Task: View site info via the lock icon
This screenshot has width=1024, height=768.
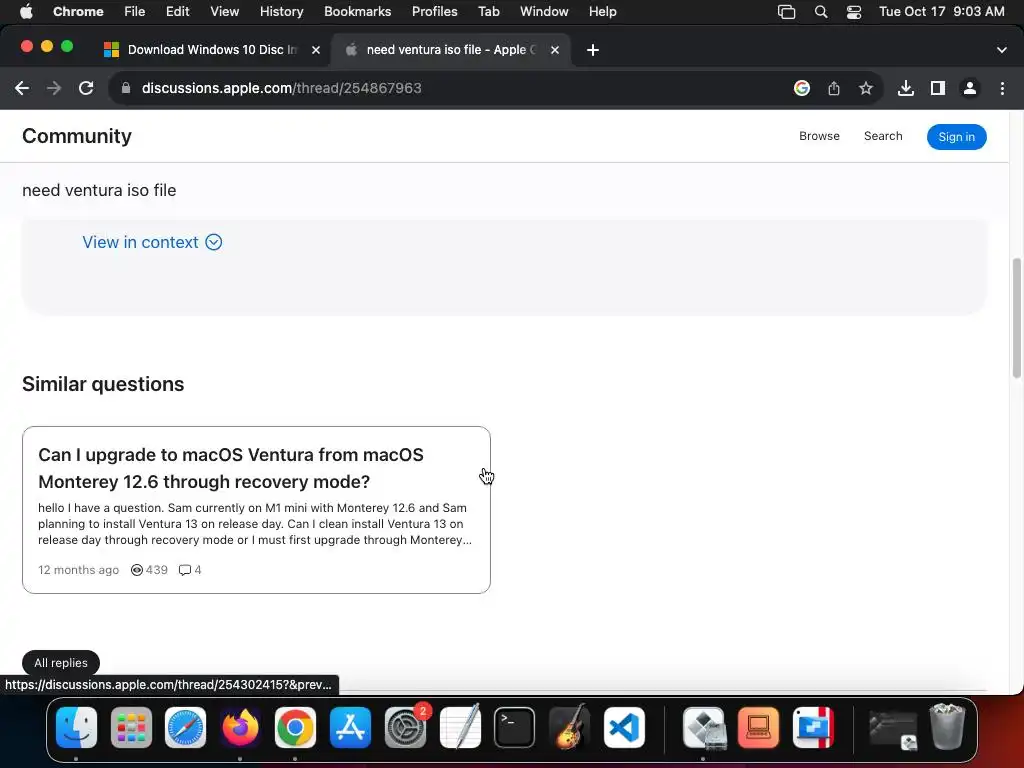Action: [x=126, y=88]
